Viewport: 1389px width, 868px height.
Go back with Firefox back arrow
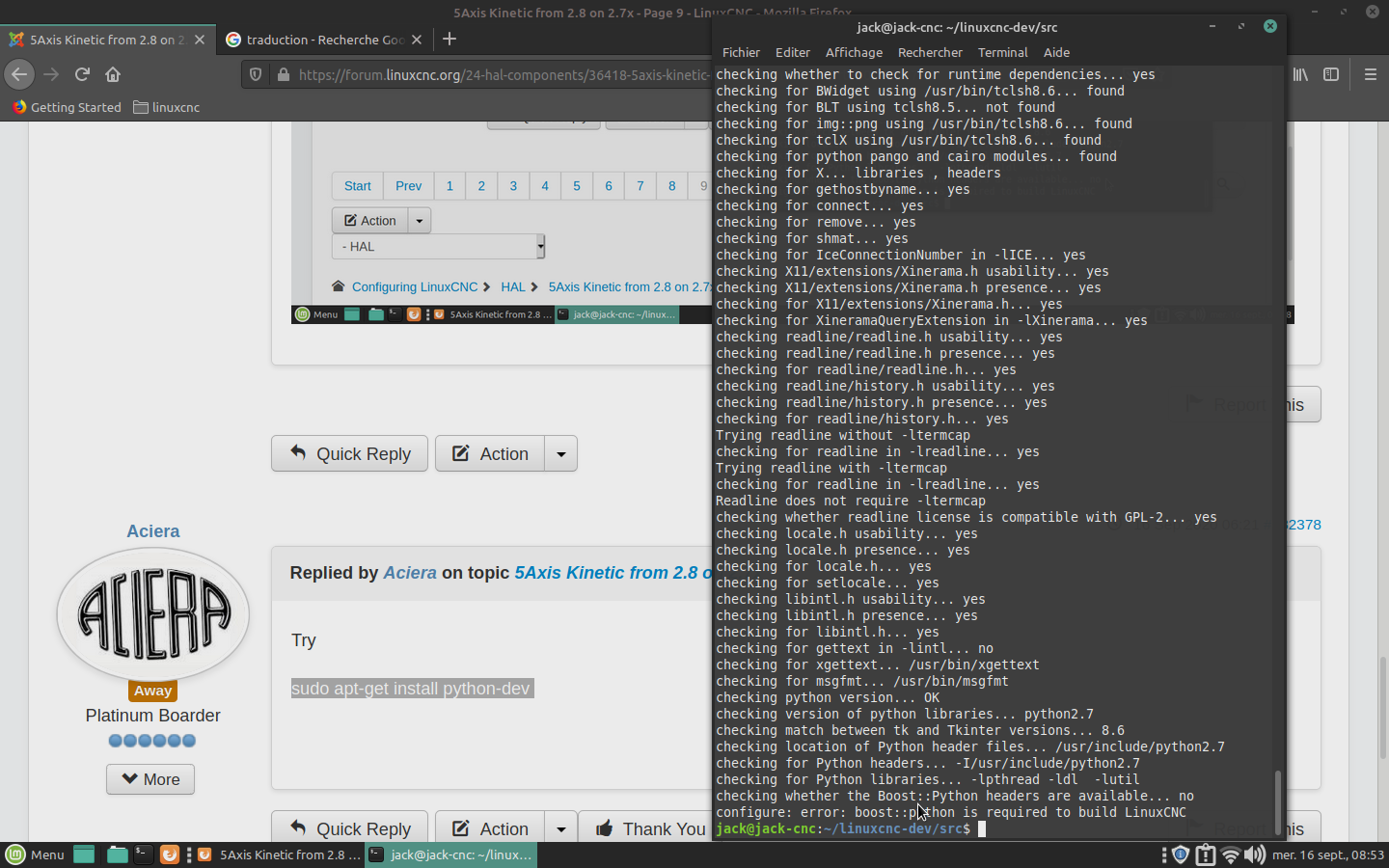tap(19, 74)
